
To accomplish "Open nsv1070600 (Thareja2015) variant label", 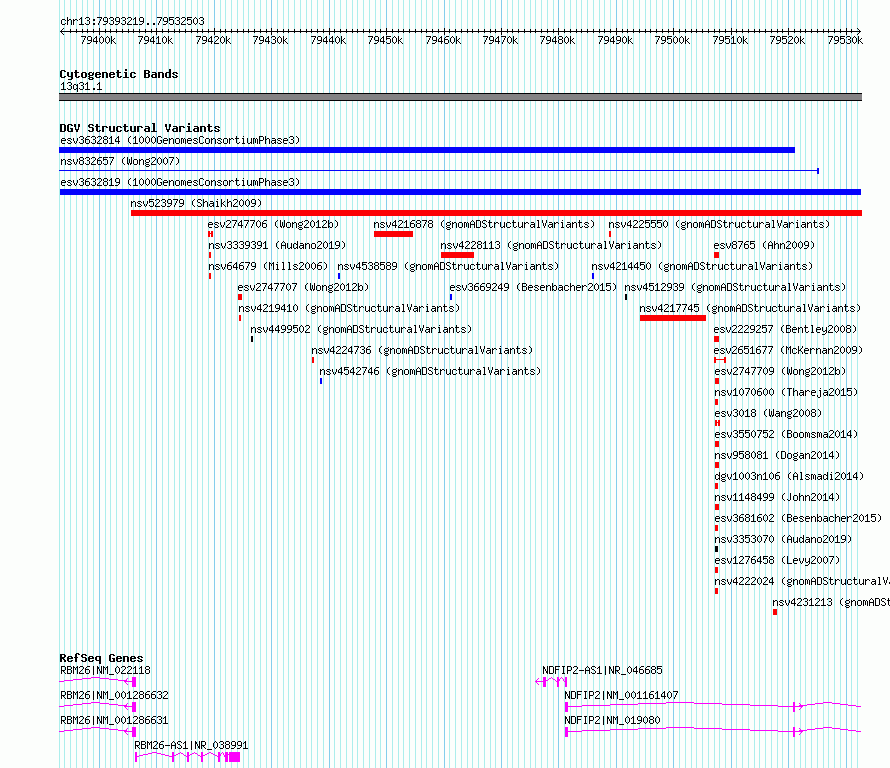I will click(786, 392).
